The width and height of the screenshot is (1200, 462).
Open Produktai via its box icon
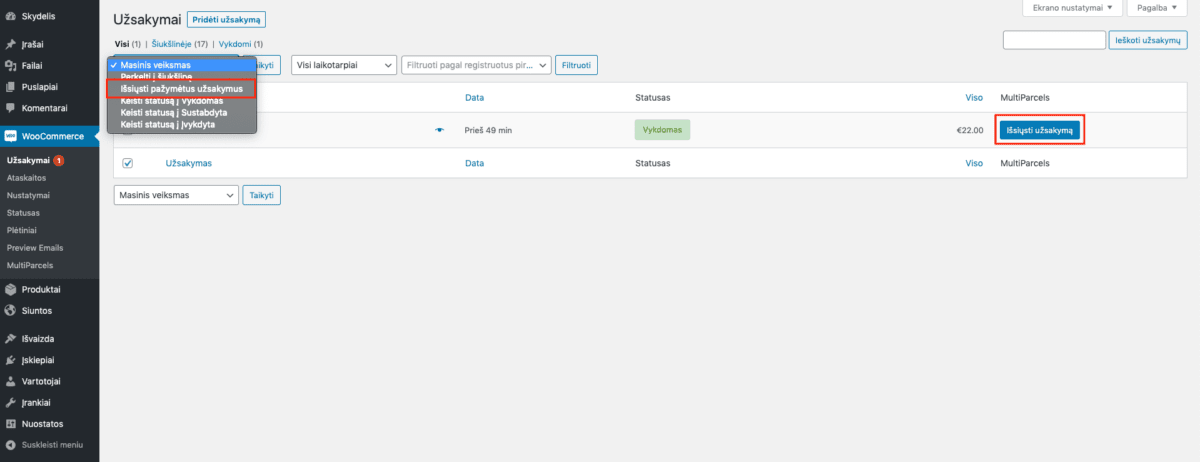10,289
